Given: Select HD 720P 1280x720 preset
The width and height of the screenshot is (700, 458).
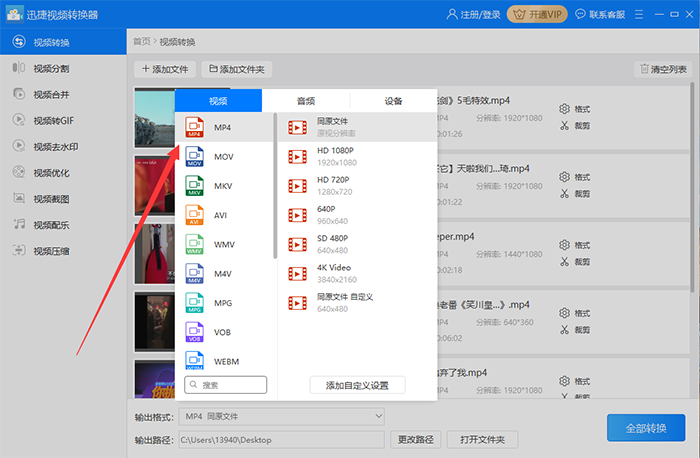Looking at the screenshot, I should click(357, 186).
